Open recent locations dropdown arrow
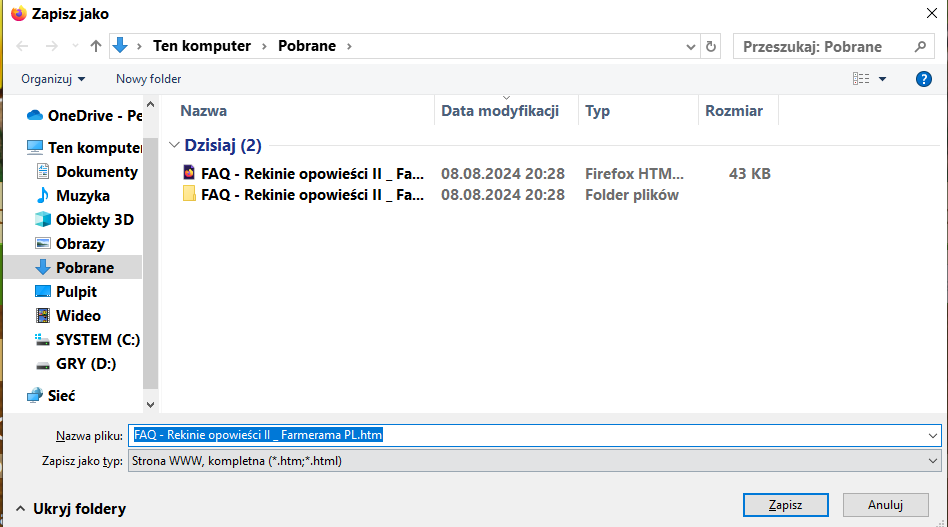948x527 pixels. point(75,46)
